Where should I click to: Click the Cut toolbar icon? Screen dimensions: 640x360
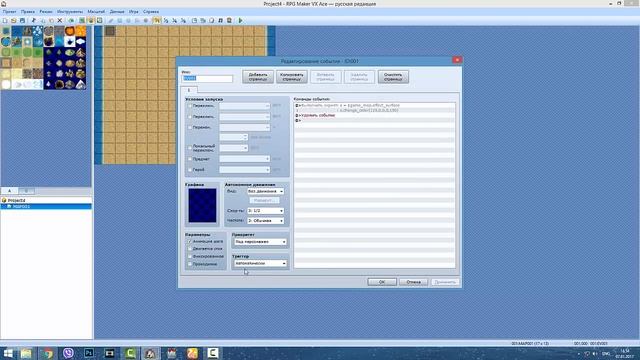pyautogui.click(x=34, y=20)
